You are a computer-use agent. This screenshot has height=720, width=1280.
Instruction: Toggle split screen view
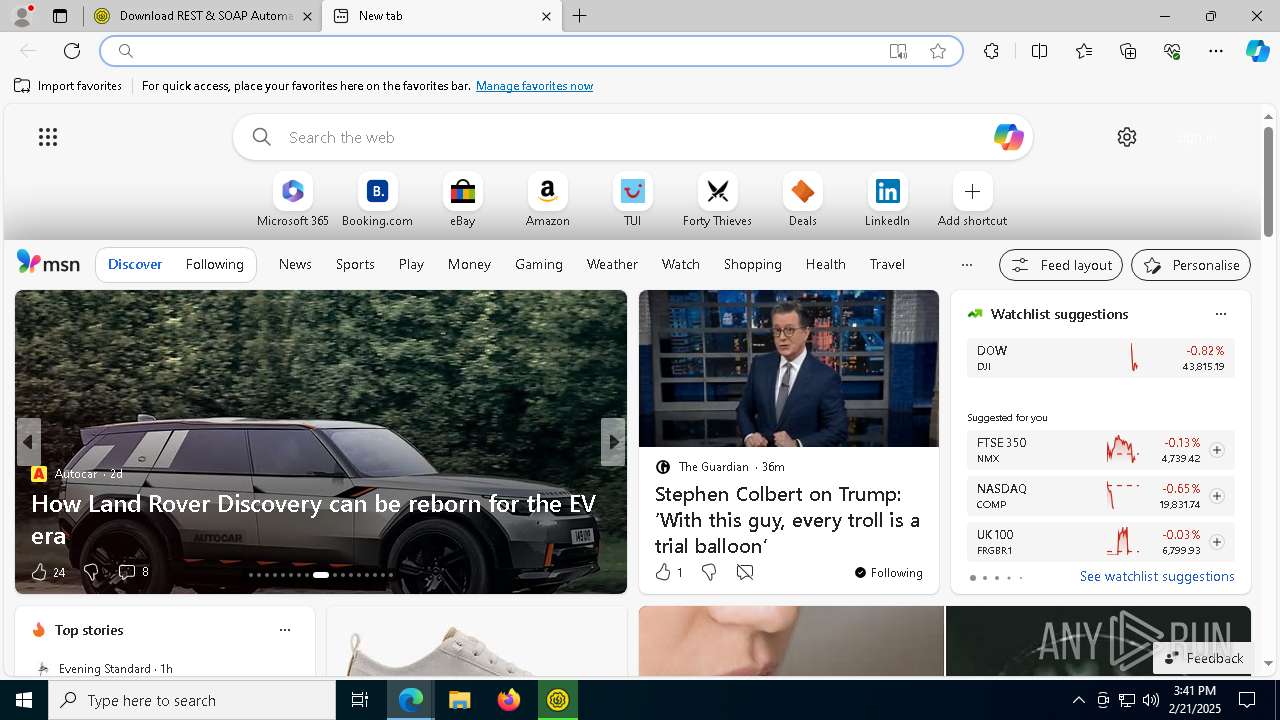1039,51
